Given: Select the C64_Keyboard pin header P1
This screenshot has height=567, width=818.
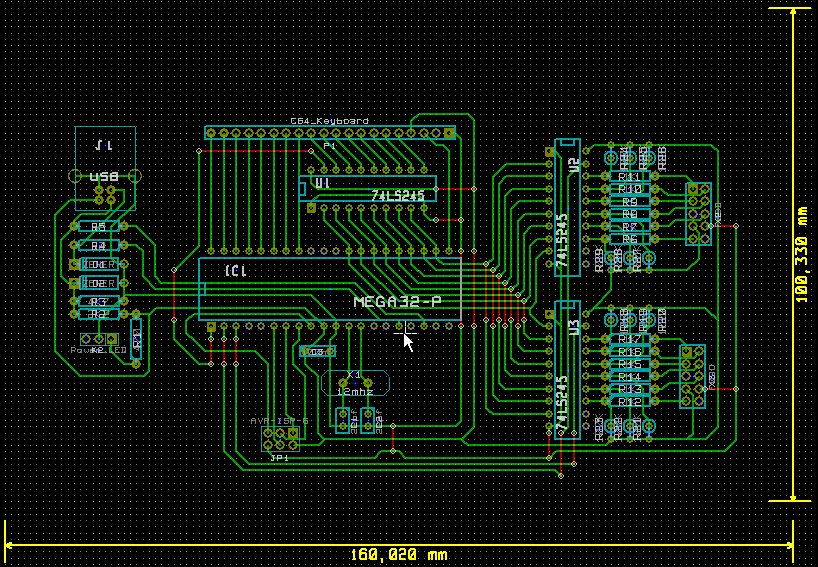Looking at the screenshot, I should click(x=330, y=132).
